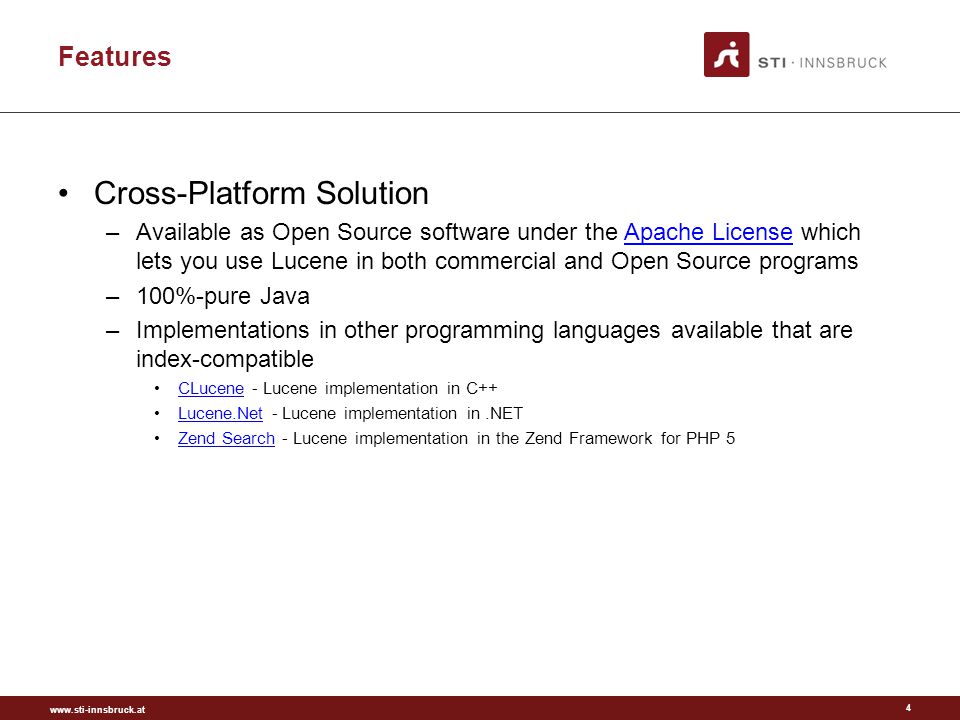Click the STI Innsbruck logo icon
960x720 pixels.
point(726,54)
